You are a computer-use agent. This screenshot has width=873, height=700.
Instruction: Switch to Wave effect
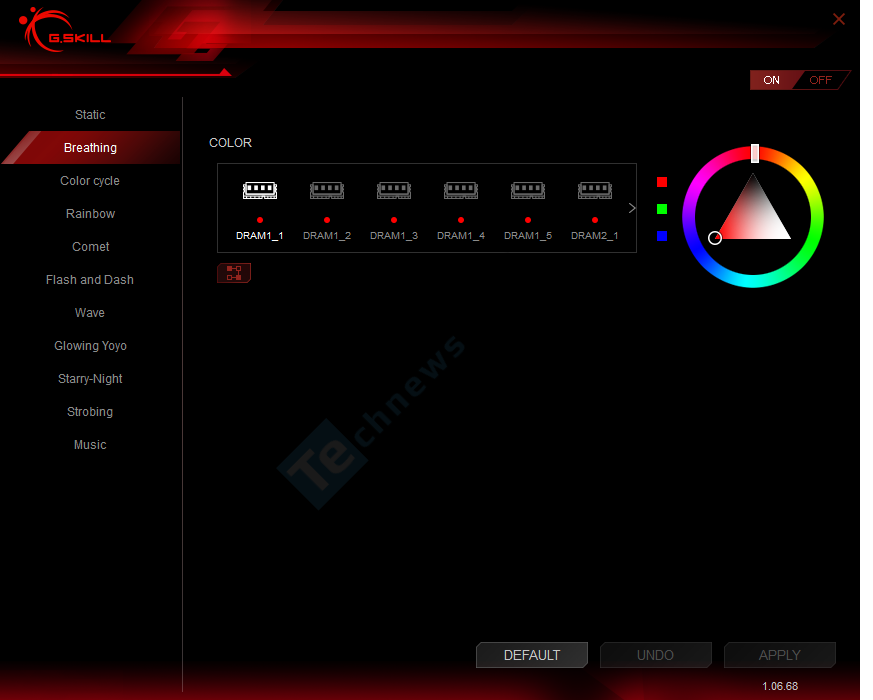point(90,312)
